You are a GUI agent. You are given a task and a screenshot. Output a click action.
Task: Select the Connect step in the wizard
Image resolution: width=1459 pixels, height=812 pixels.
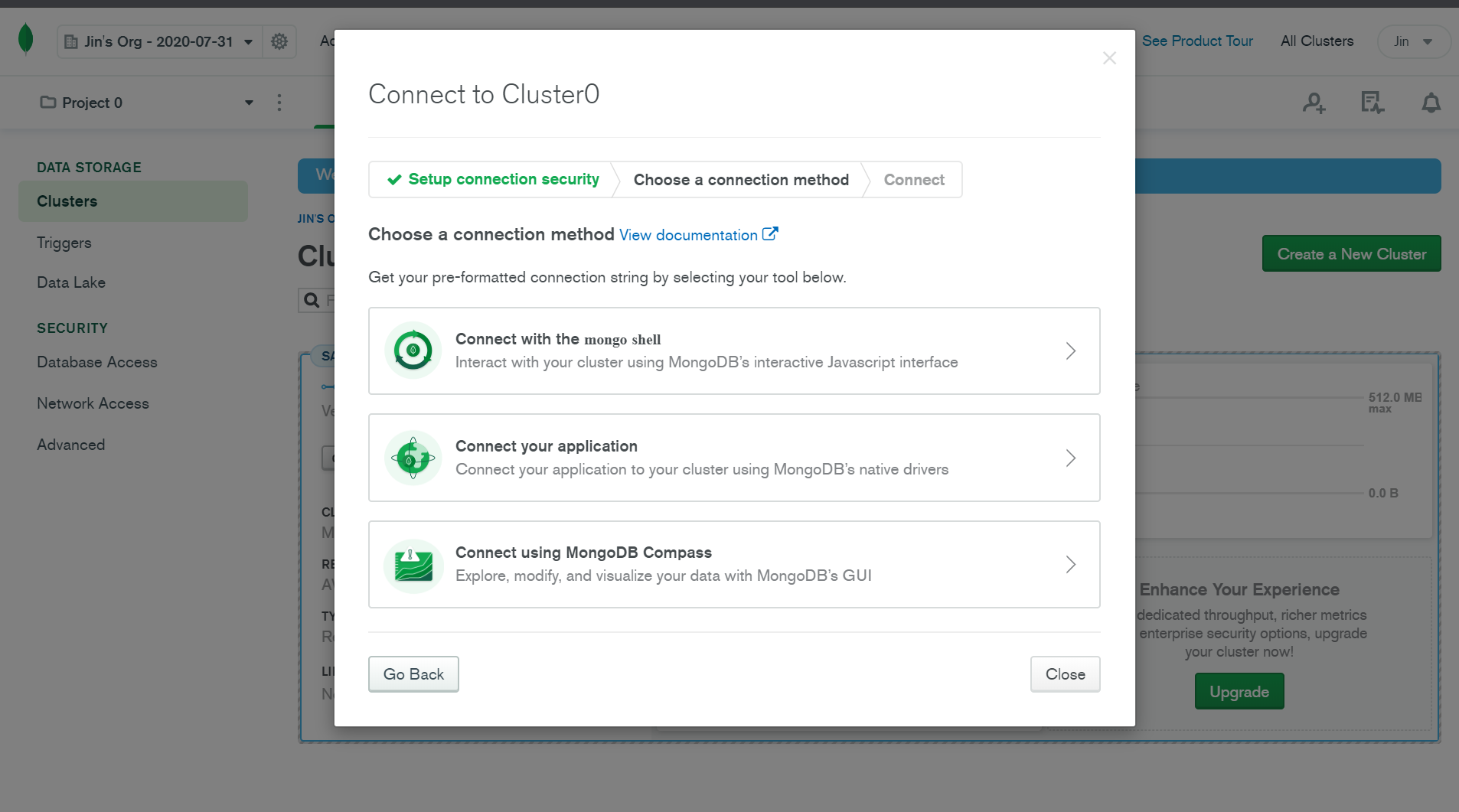(913, 179)
